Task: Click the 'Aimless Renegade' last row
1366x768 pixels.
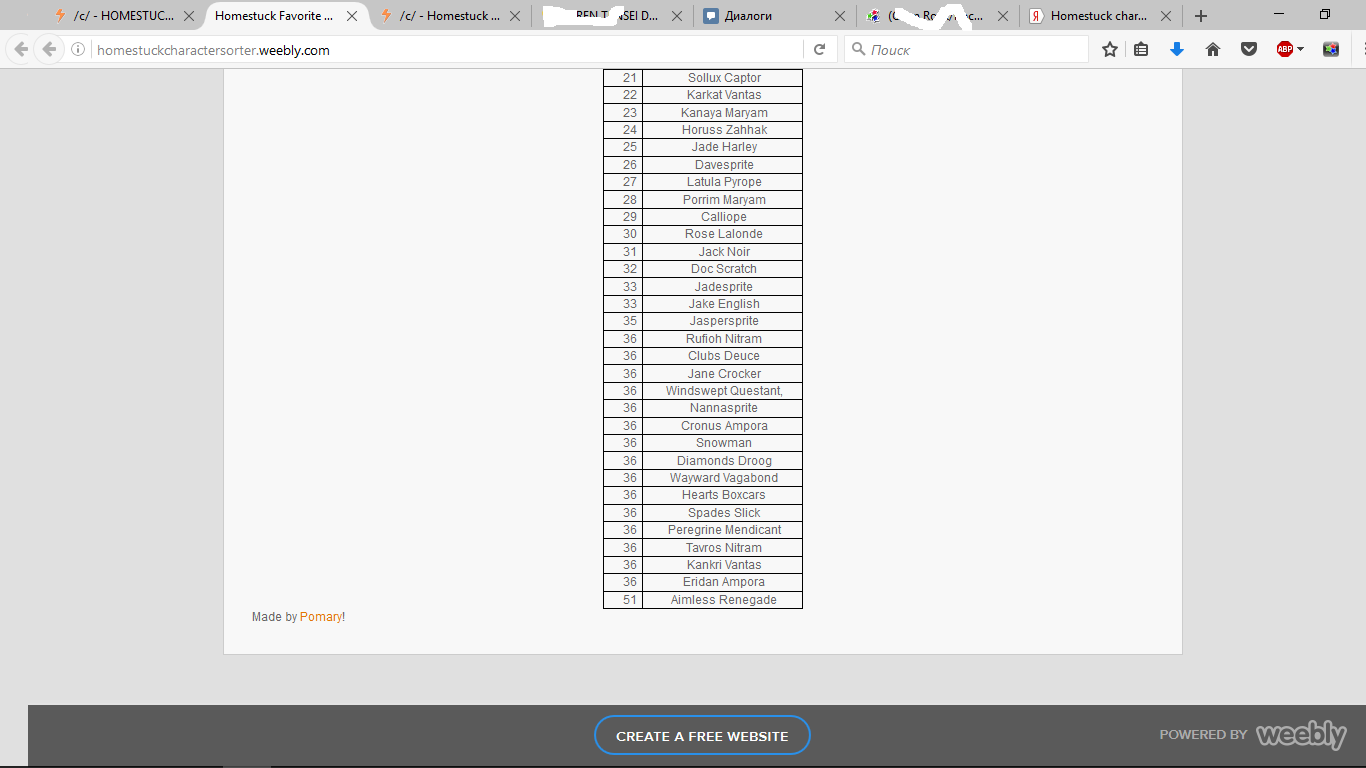Action: pyautogui.click(x=703, y=600)
